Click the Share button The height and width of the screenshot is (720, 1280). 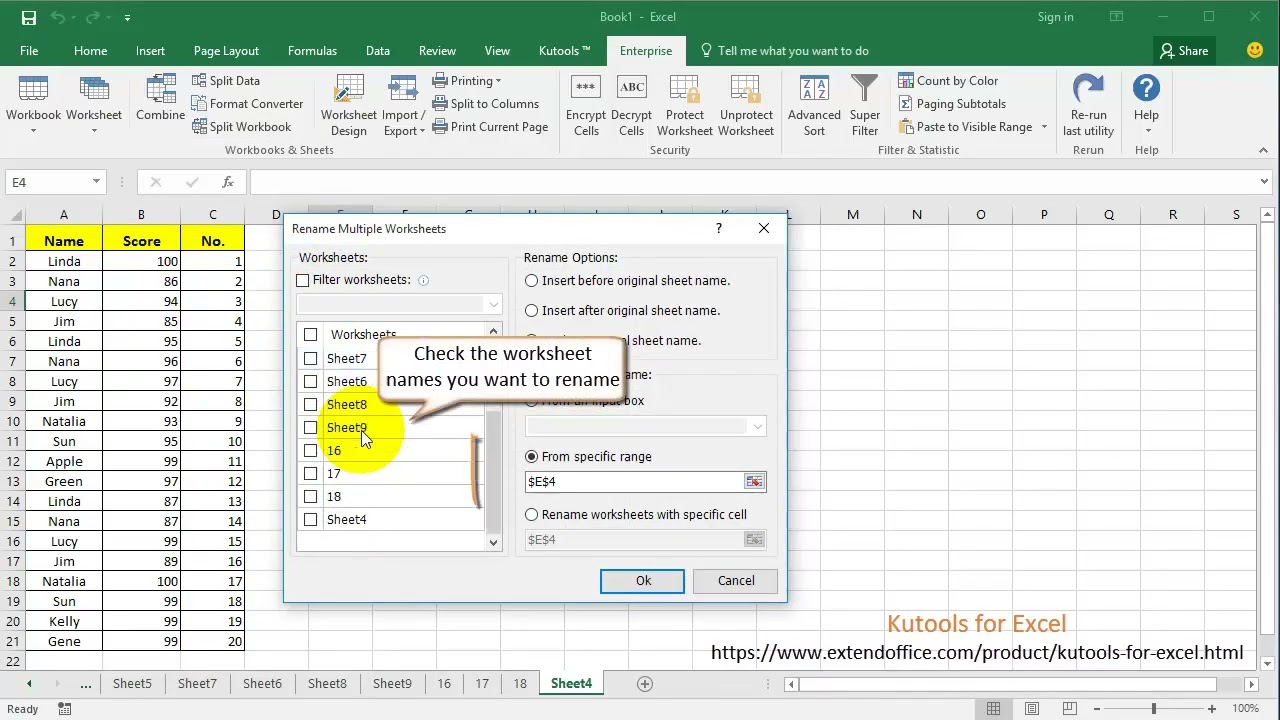point(1183,51)
